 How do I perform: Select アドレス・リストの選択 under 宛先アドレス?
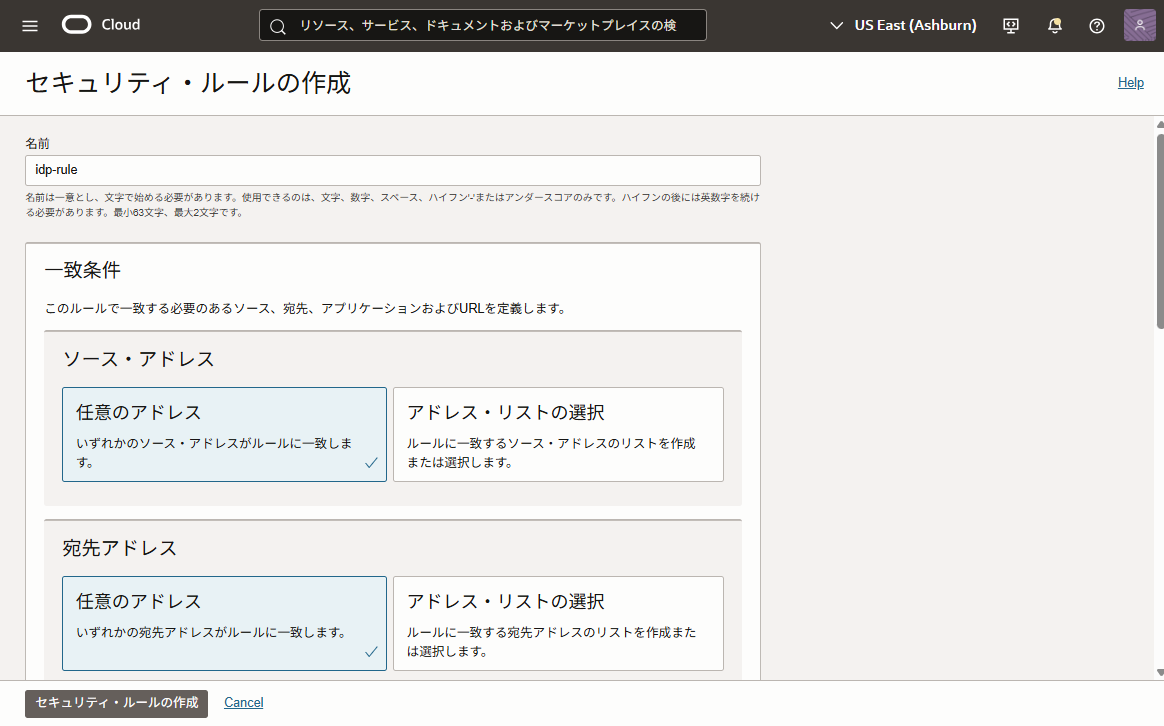click(558, 623)
